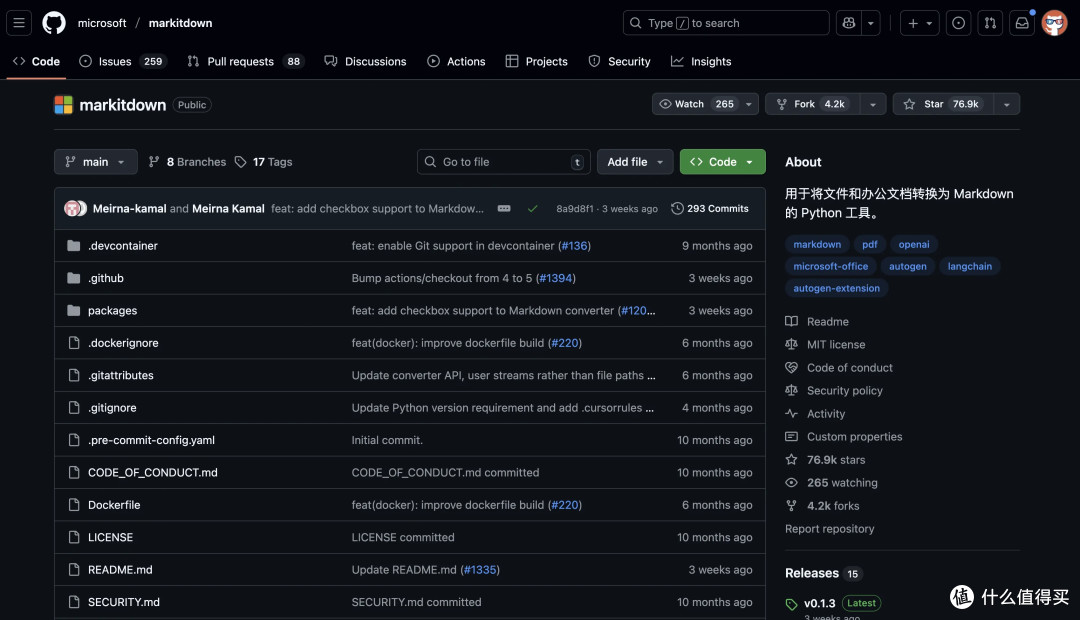Viewport: 1080px width, 620px height.
Task: Open the .devcontainer folder
Action: 123,246
